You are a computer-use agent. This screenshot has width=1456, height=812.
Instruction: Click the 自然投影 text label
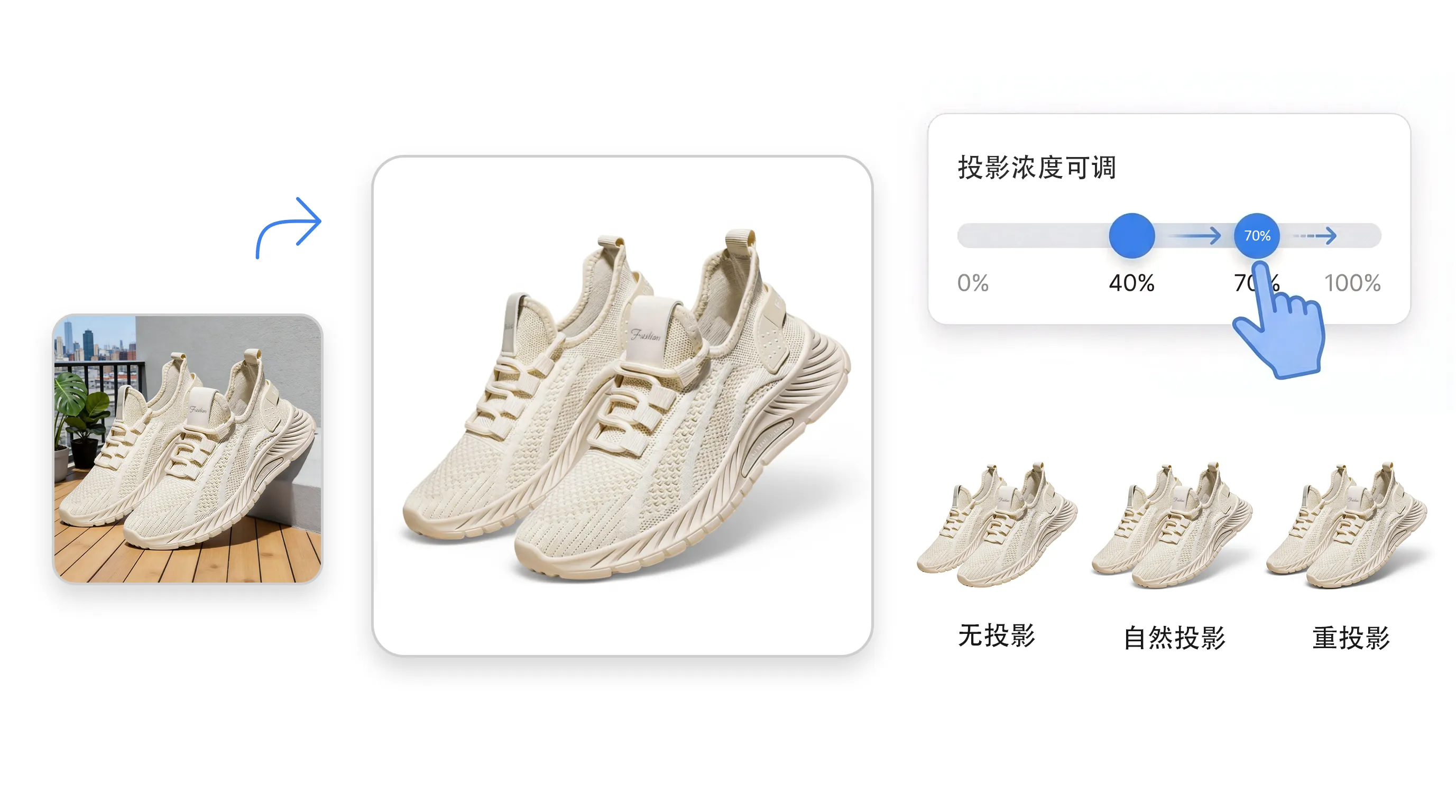(x=1175, y=638)
